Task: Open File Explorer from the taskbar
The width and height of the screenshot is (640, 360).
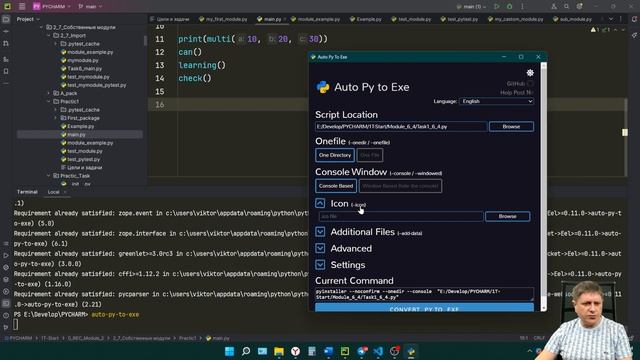Action: [279, 351]
